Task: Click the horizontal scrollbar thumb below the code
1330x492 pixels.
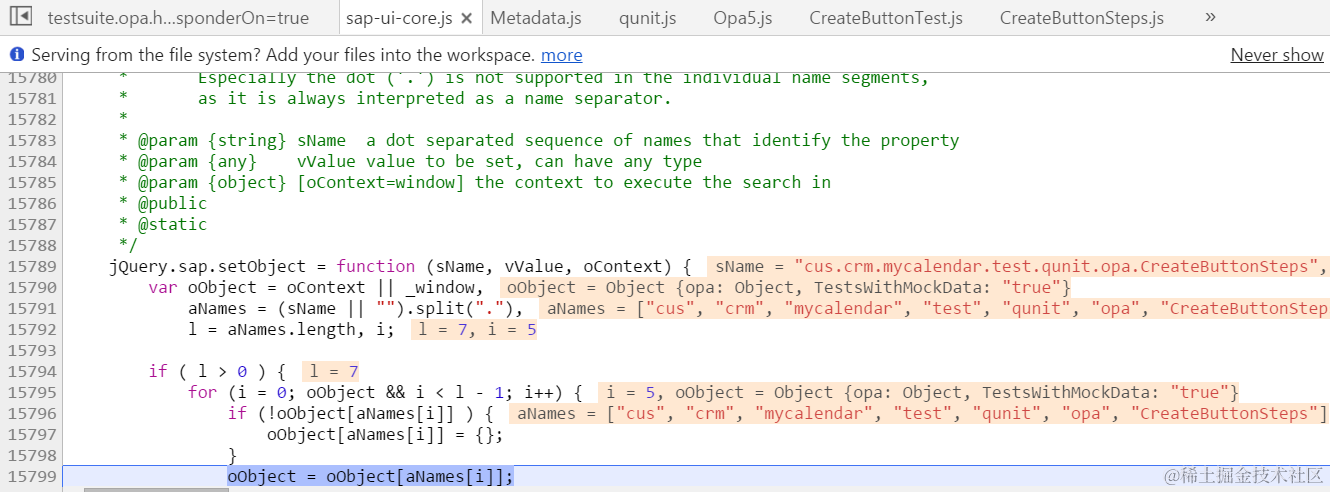Action: (158, 490)
